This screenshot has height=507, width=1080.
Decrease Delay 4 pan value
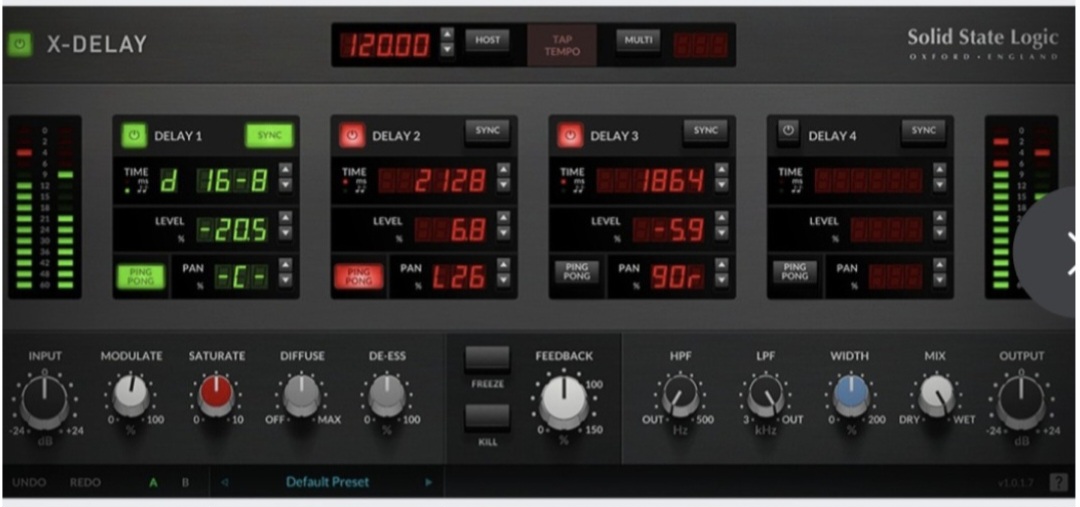[939, 280]
